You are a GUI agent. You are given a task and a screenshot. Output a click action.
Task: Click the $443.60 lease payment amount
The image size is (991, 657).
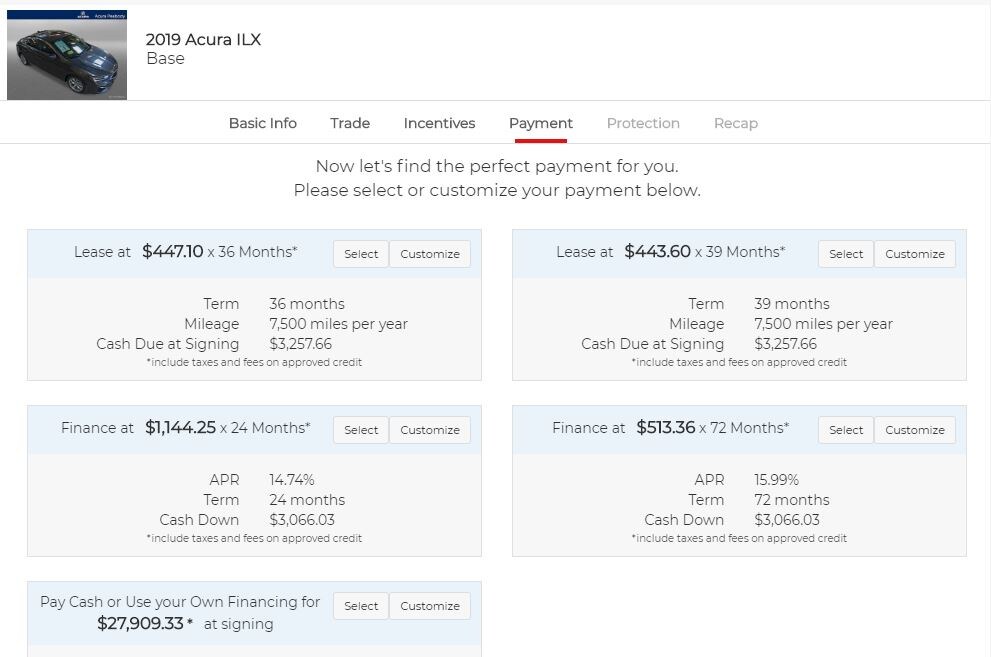click(x=657, y=251)
